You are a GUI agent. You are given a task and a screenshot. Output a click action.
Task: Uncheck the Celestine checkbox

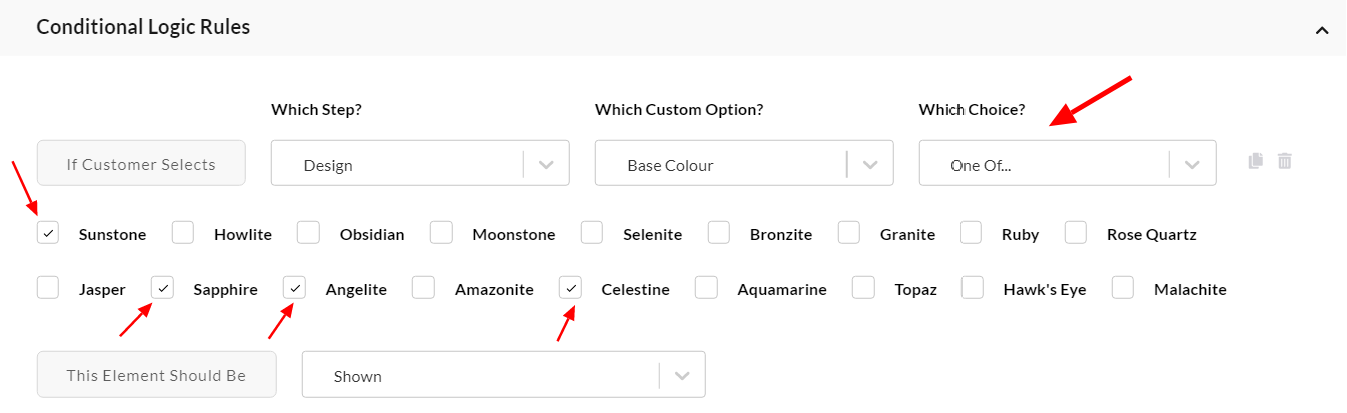[x=570, y=288]
